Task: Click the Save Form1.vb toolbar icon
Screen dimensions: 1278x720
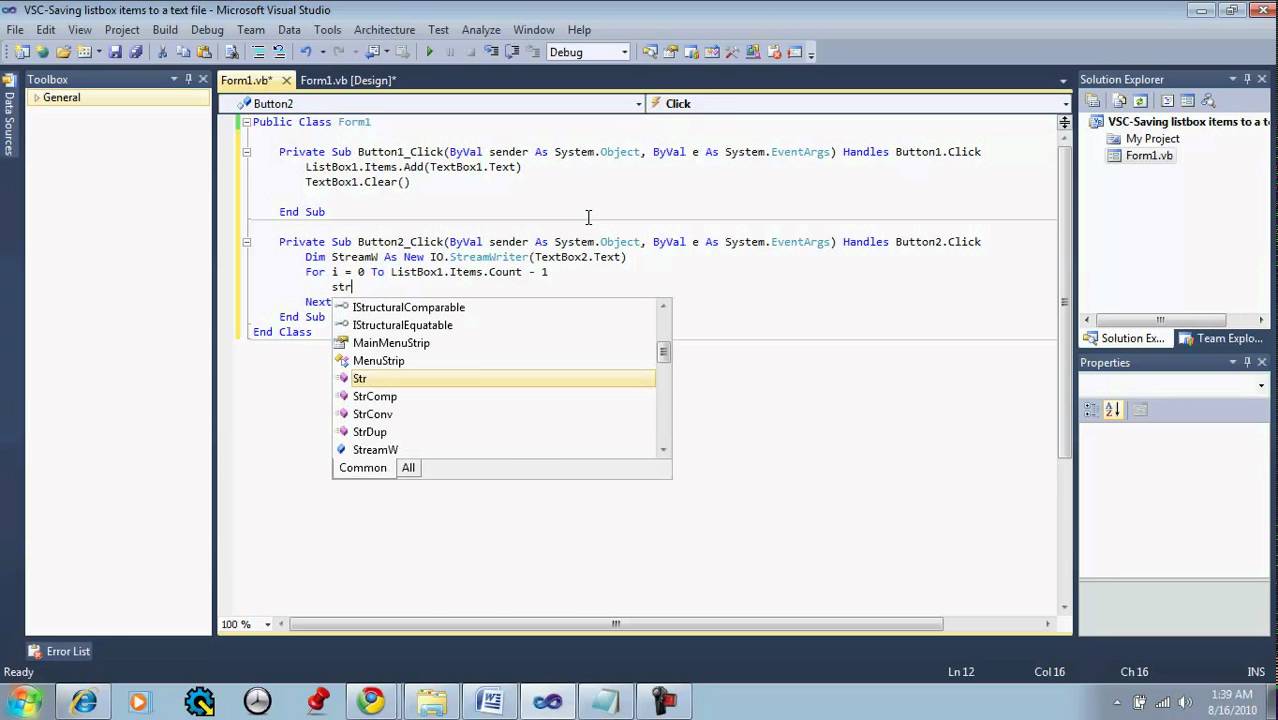Action: pos(116,52)
